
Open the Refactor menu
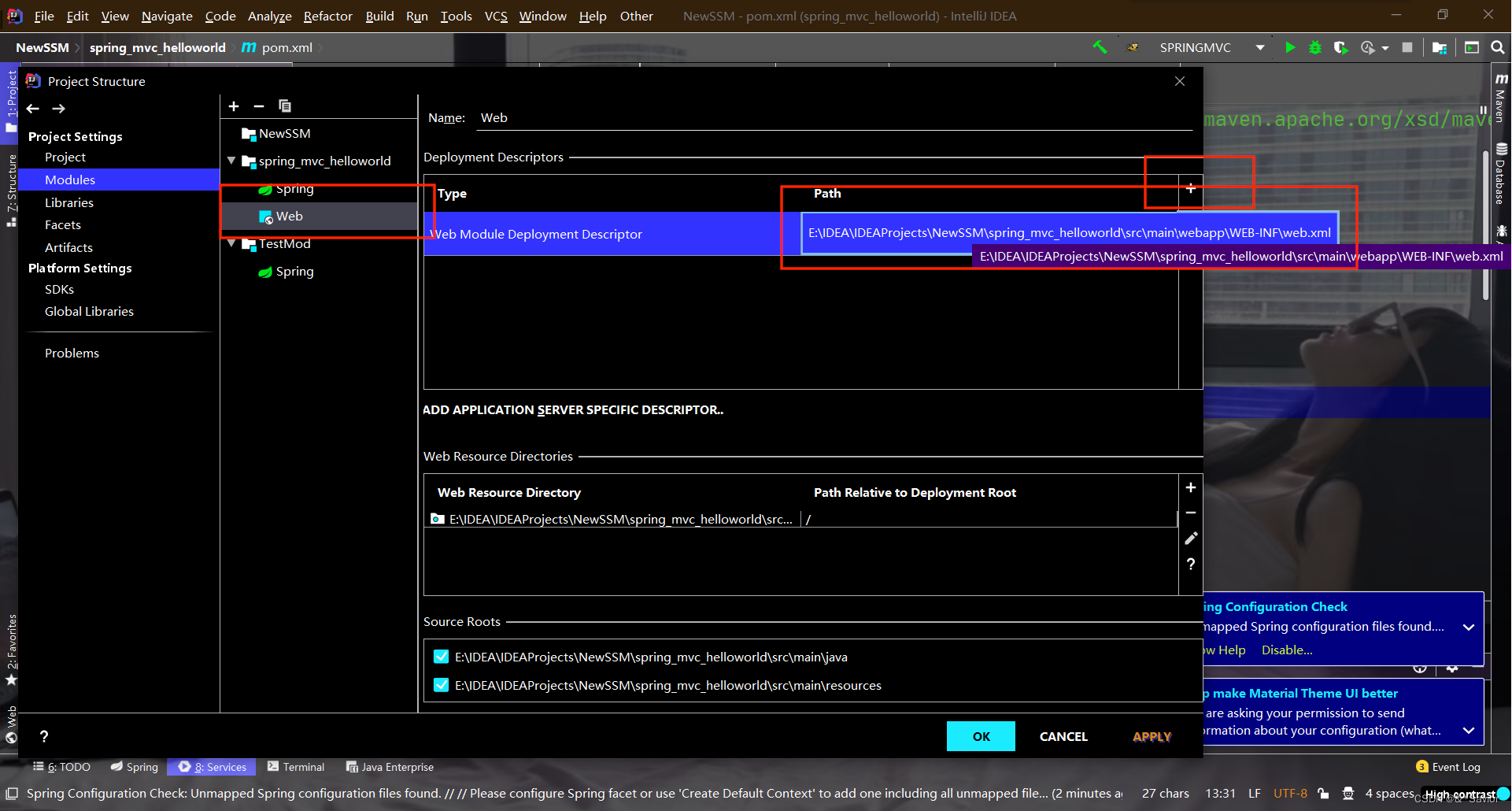coord(328,16)
